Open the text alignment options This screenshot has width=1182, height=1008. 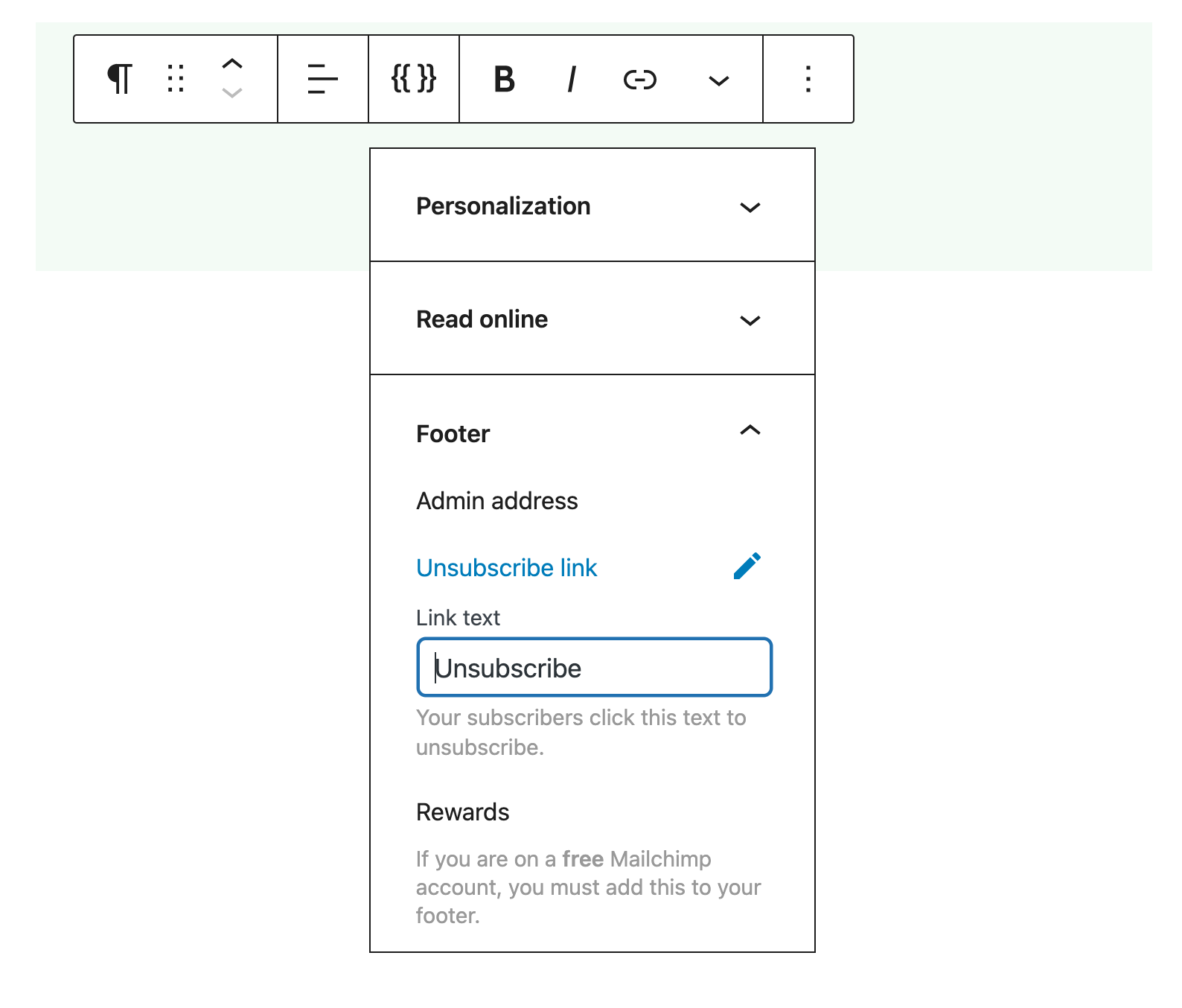323,79
